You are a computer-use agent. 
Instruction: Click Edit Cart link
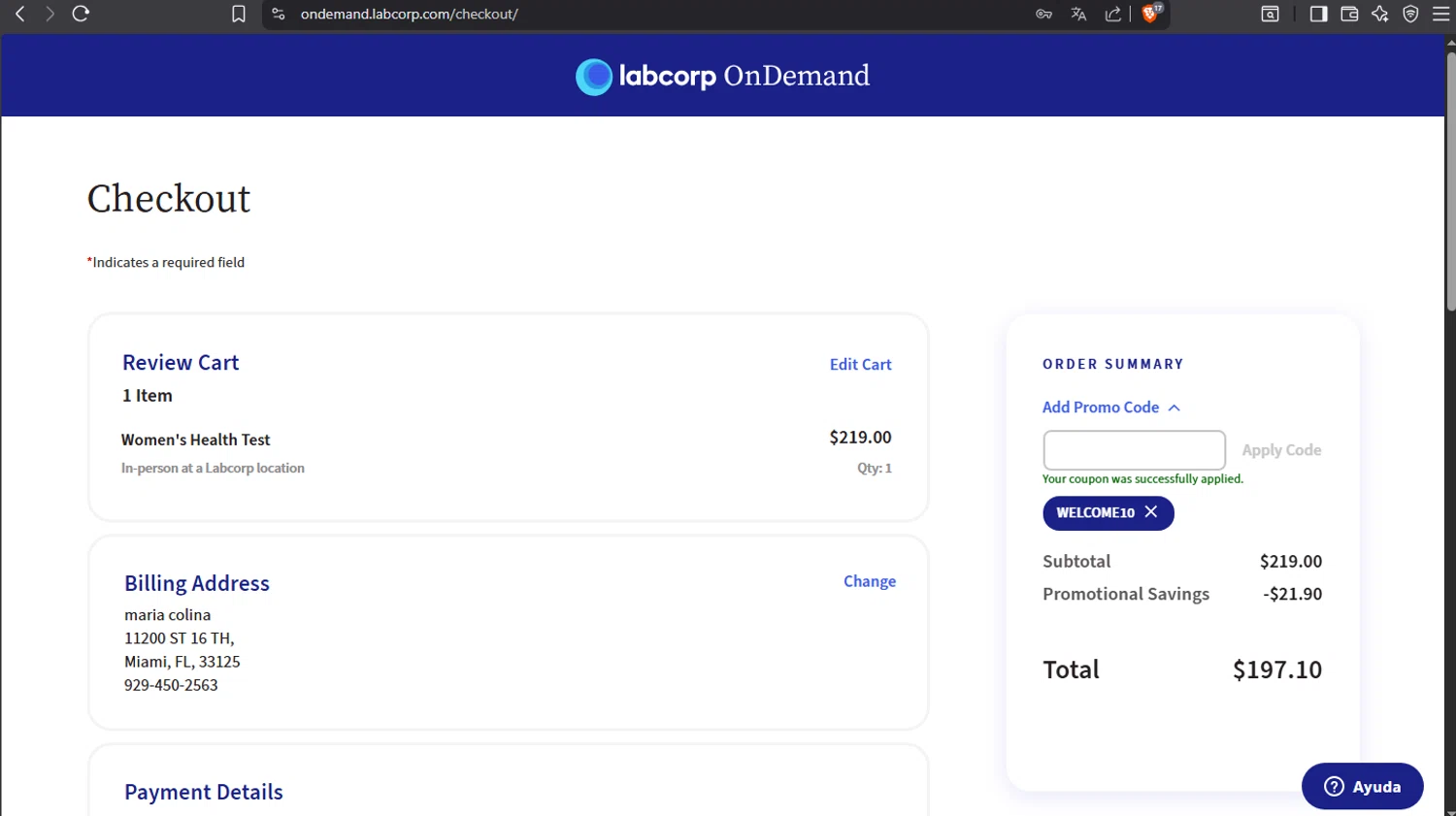point(860,365)
